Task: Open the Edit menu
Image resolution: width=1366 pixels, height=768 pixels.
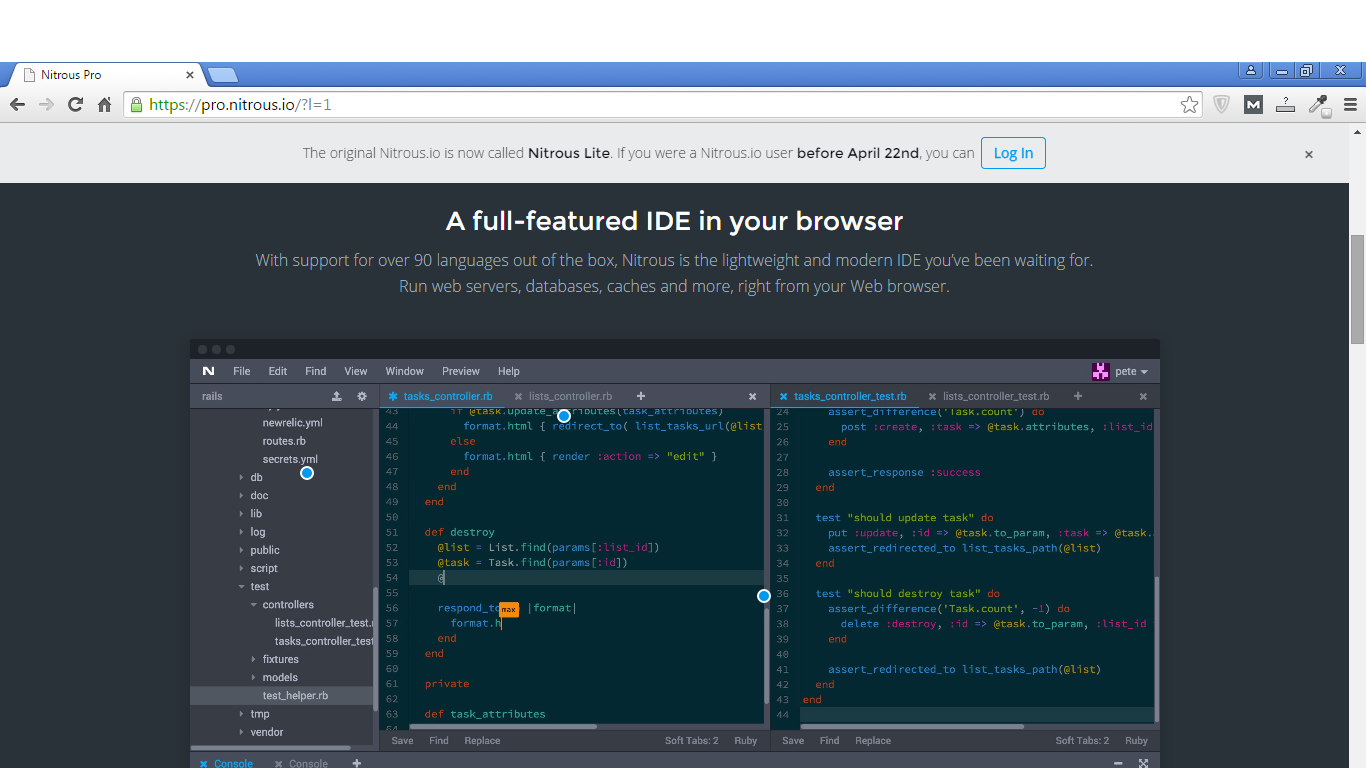Action: point(278,371)
